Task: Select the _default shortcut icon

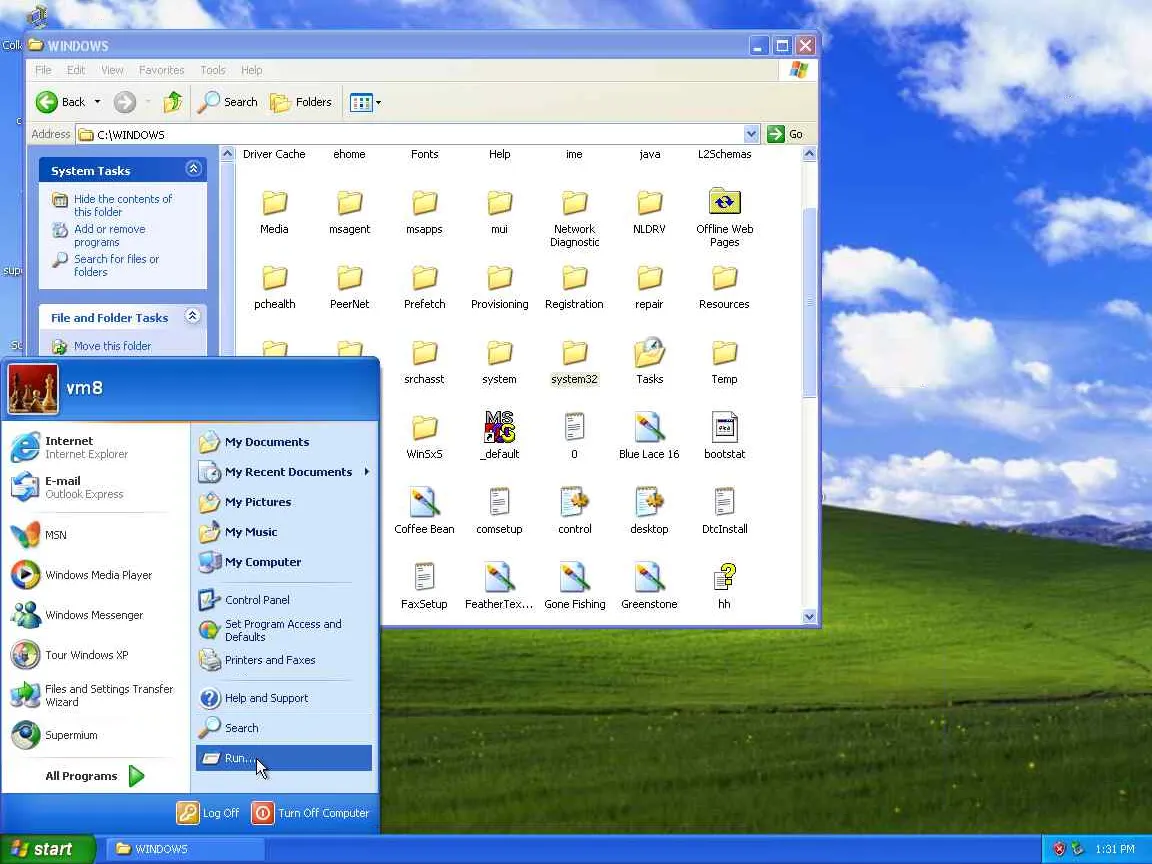Action: (x=500, y=427)
